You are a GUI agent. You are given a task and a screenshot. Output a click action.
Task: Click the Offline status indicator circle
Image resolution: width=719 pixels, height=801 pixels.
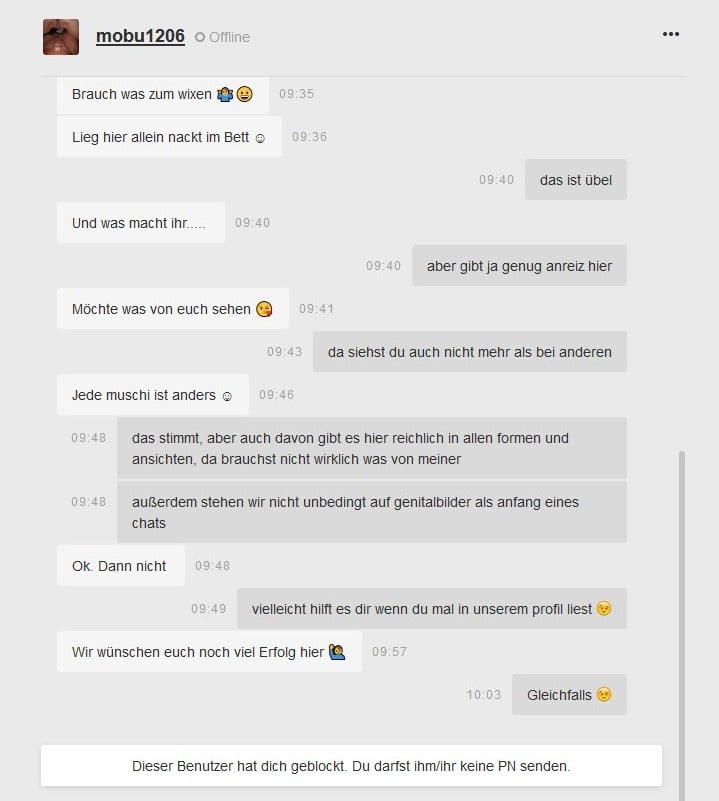200,37
